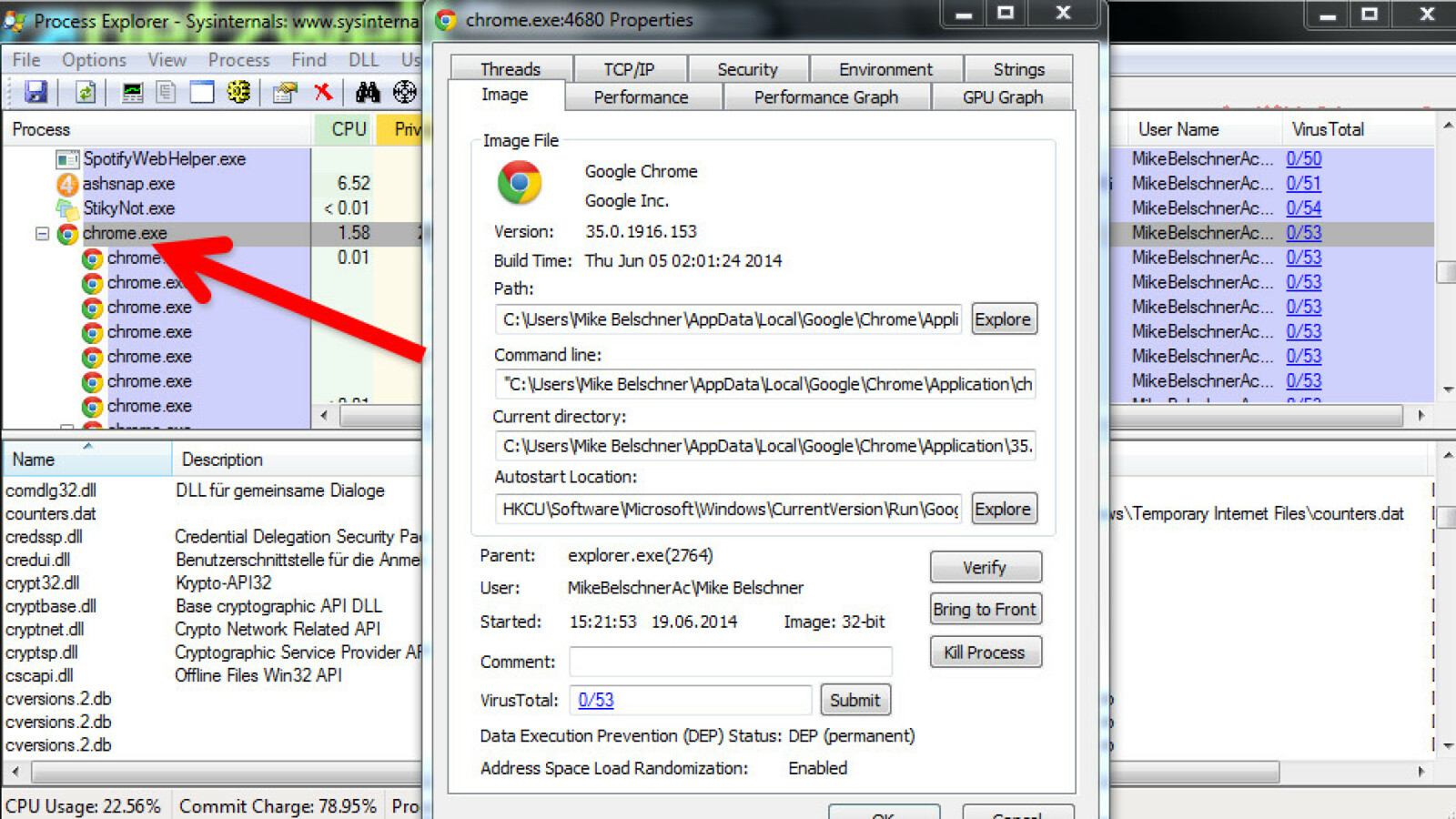Open the 0/53 VirusTotal link
Screen dimensions: 1456x819
(594, 700)
